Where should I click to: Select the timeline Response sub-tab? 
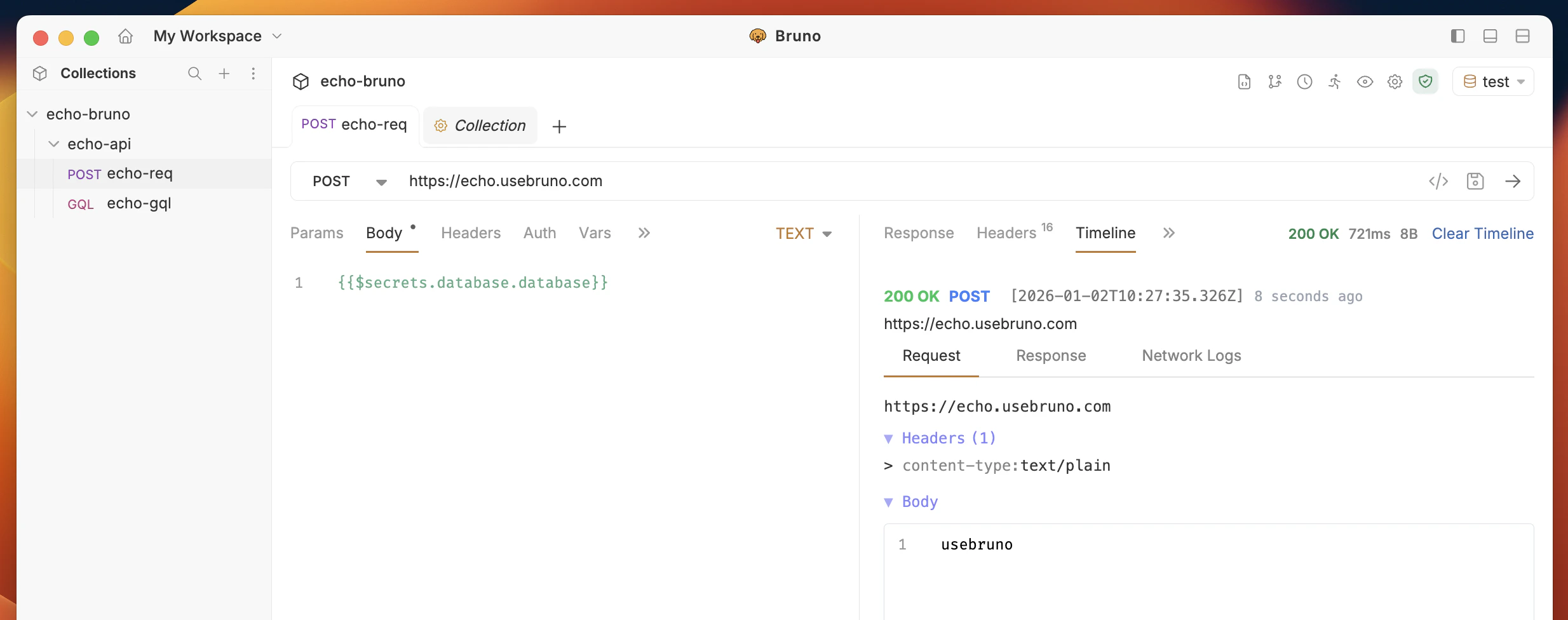coord(1051,356)
